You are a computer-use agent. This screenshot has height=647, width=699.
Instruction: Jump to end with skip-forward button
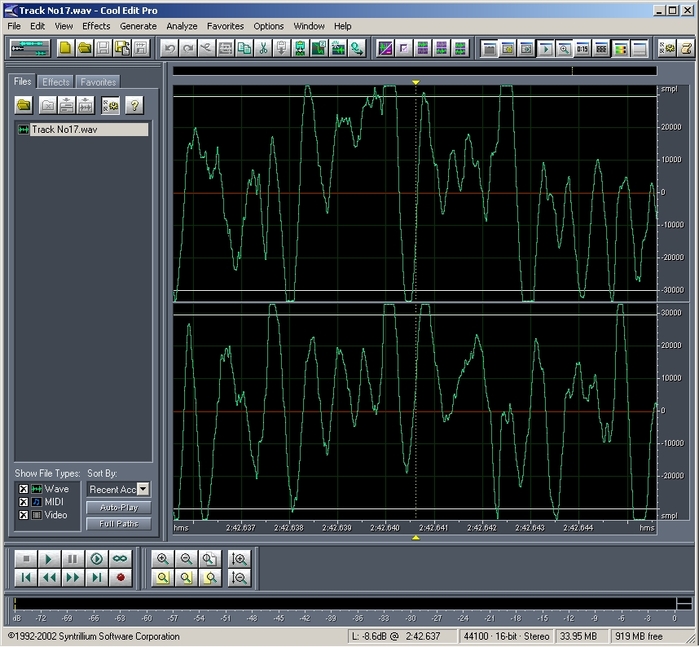tap(96, 578)
